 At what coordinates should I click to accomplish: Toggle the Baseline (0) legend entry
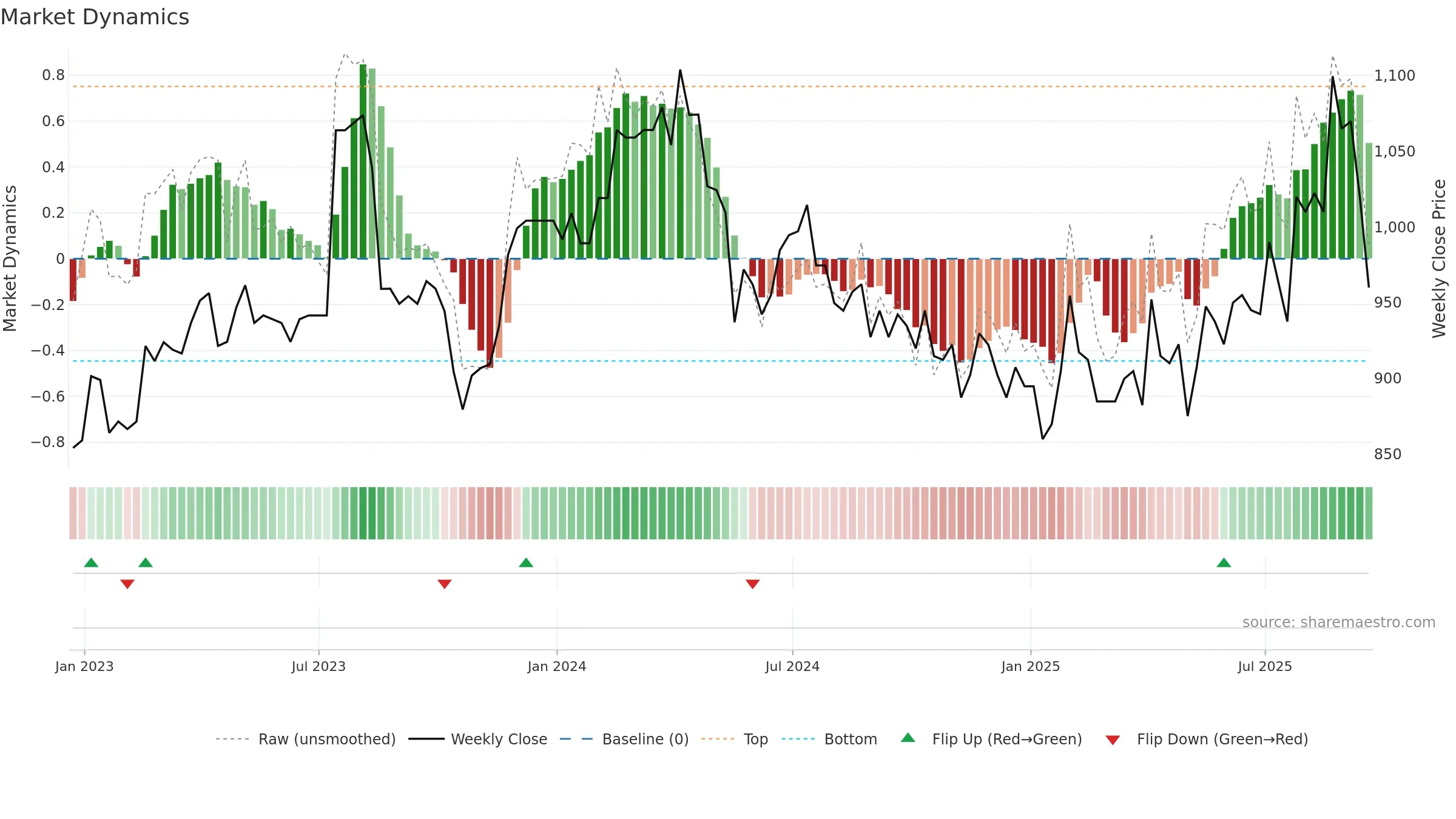point(624,739)
